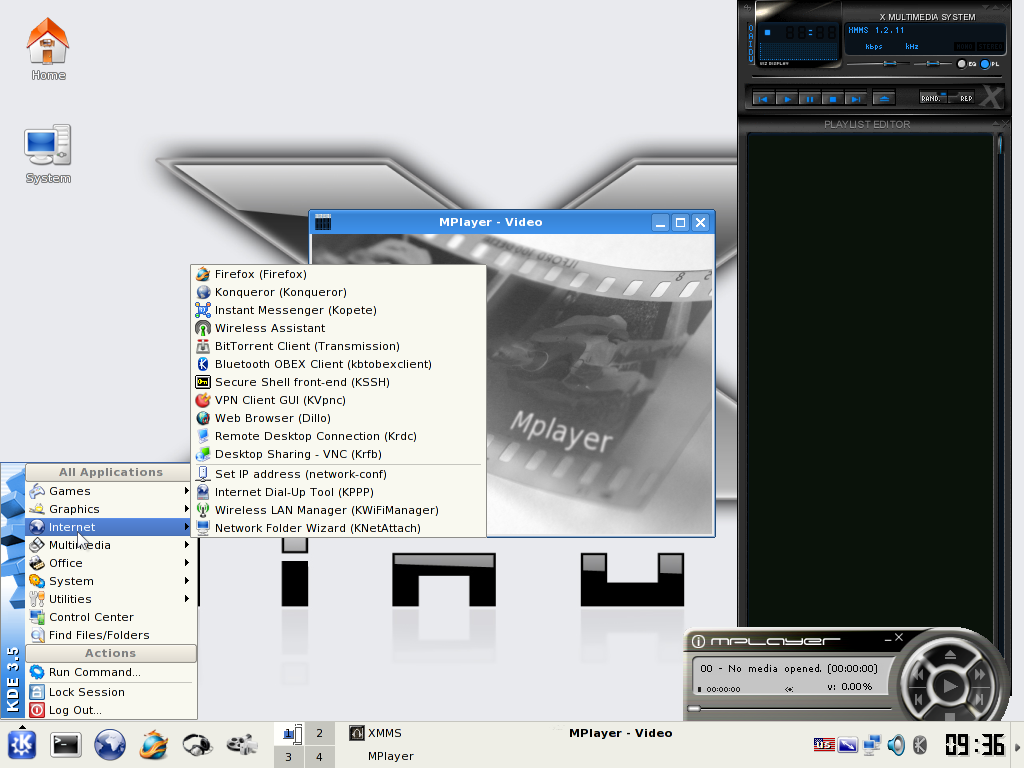
Task: Toggle REP repeat in XMMS
Action: click(x=963, y=98)
